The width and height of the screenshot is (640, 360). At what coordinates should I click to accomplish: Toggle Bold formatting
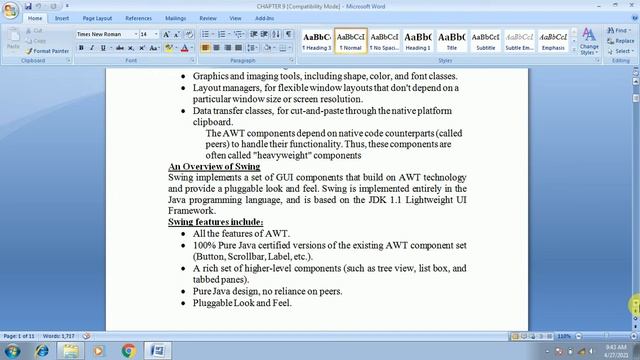click(81, 48)
